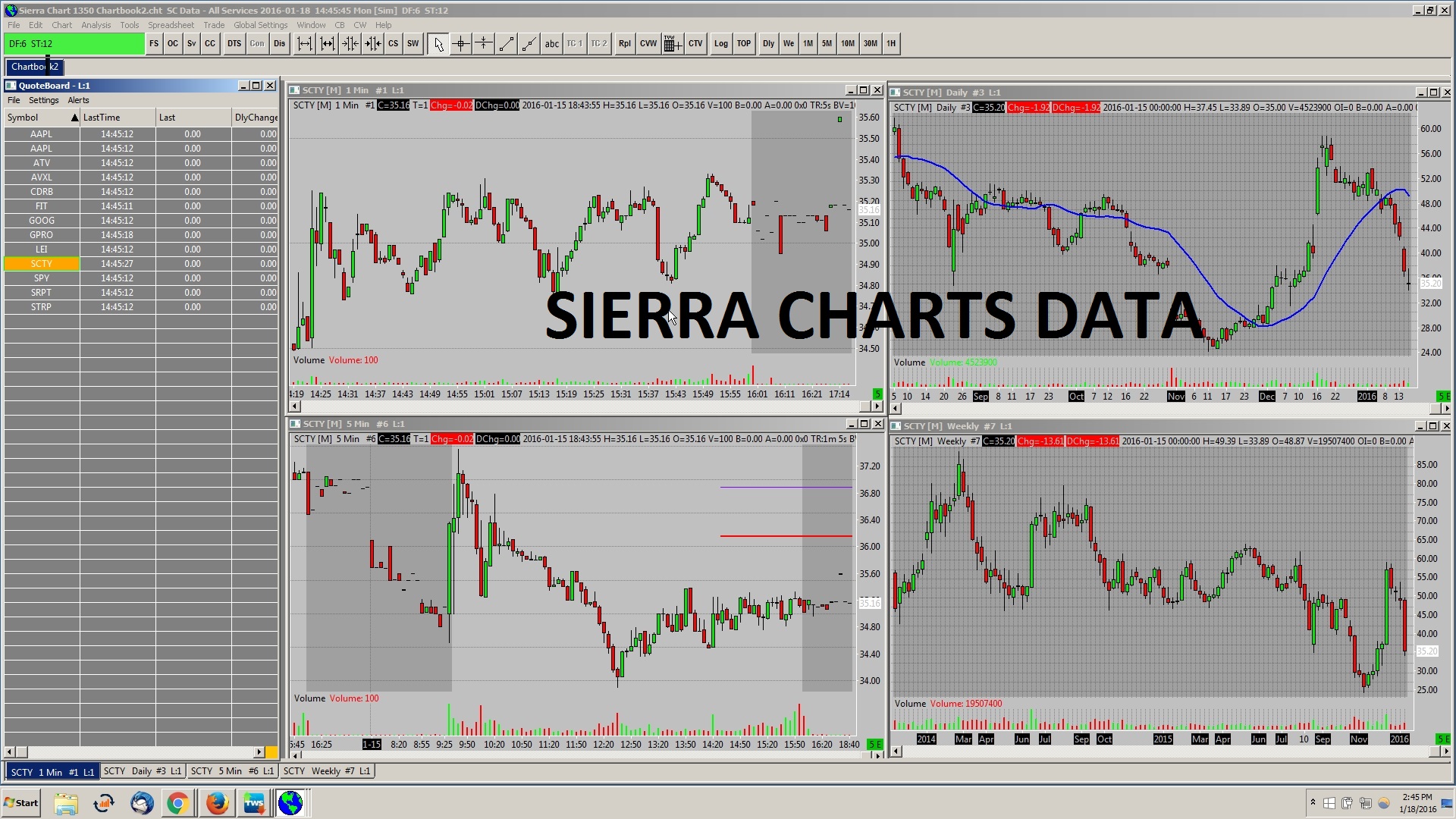Toggle the DTS toolbar button

pos(234,44)
